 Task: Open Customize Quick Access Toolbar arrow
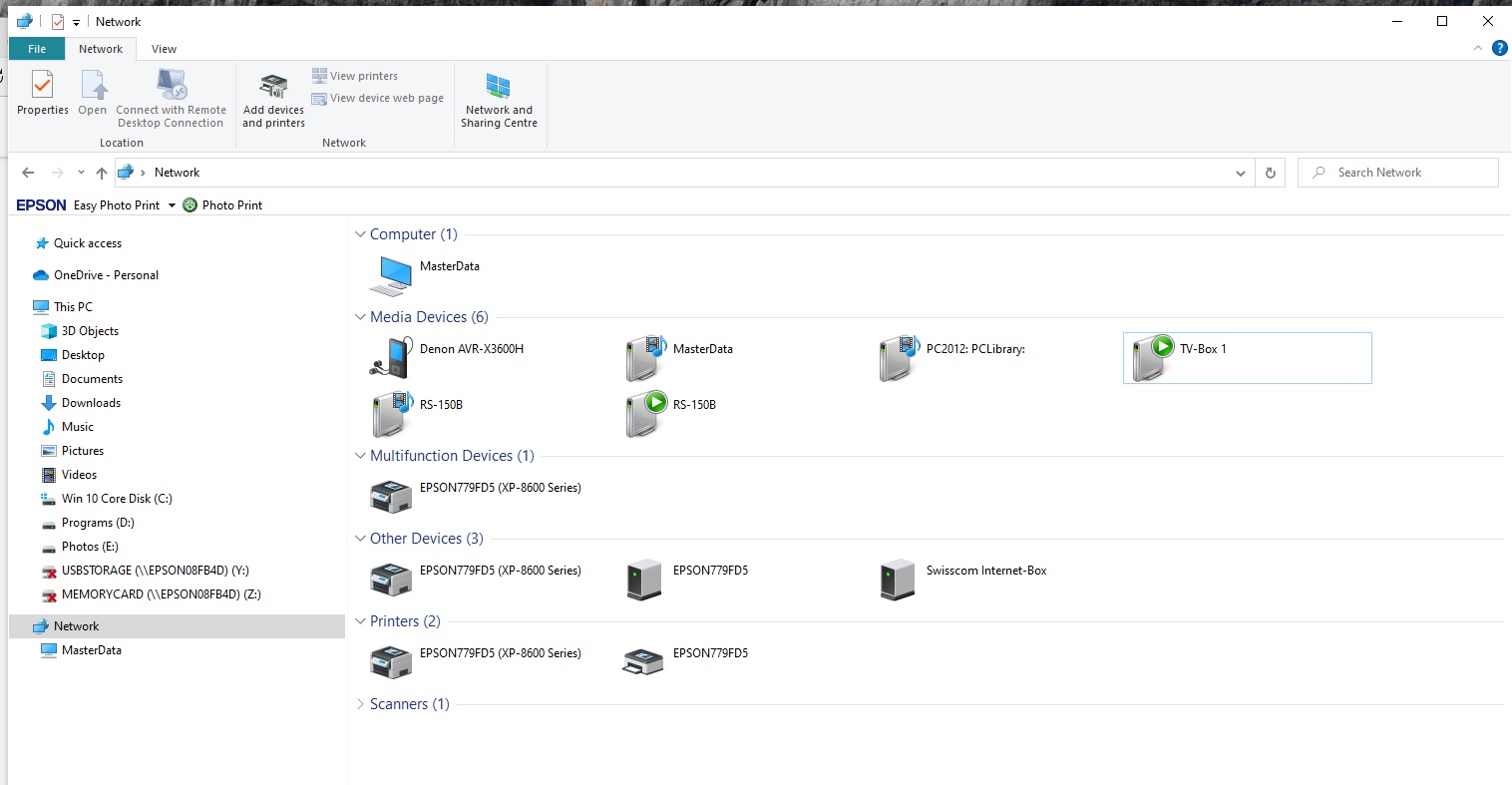click(x=76, y=22)
